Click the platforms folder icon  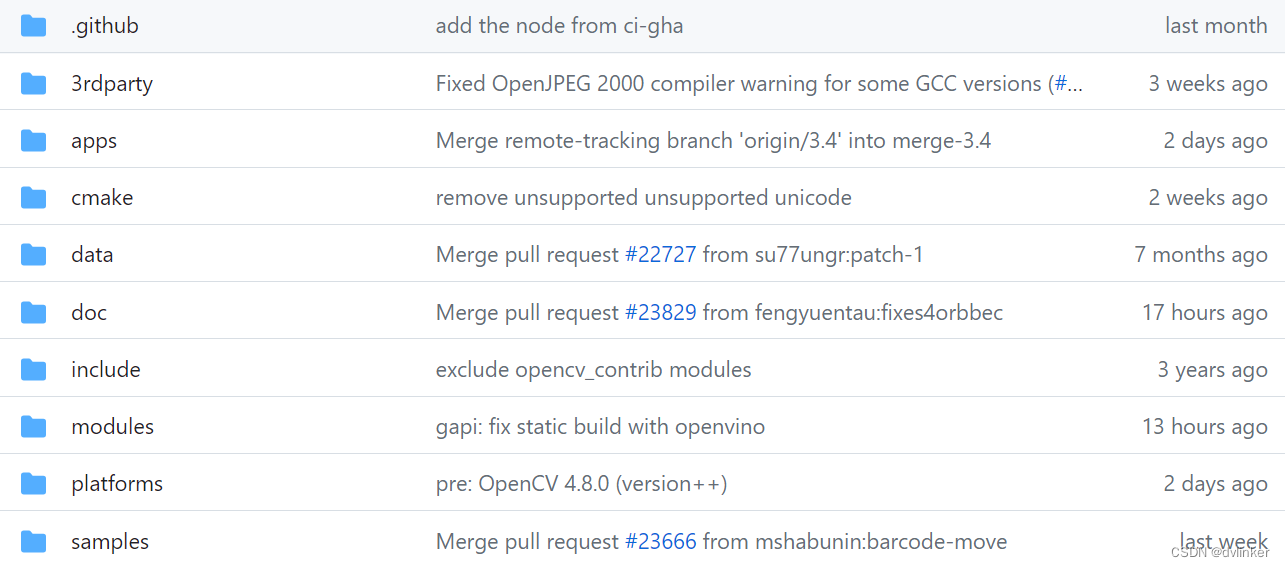(x=34, y=484)
